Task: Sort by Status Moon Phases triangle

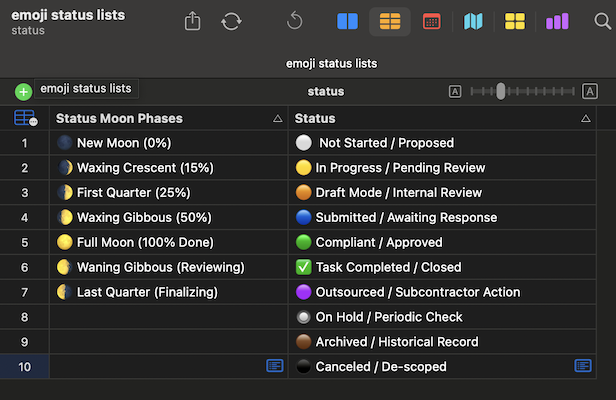Action: (x=277, y=118)
